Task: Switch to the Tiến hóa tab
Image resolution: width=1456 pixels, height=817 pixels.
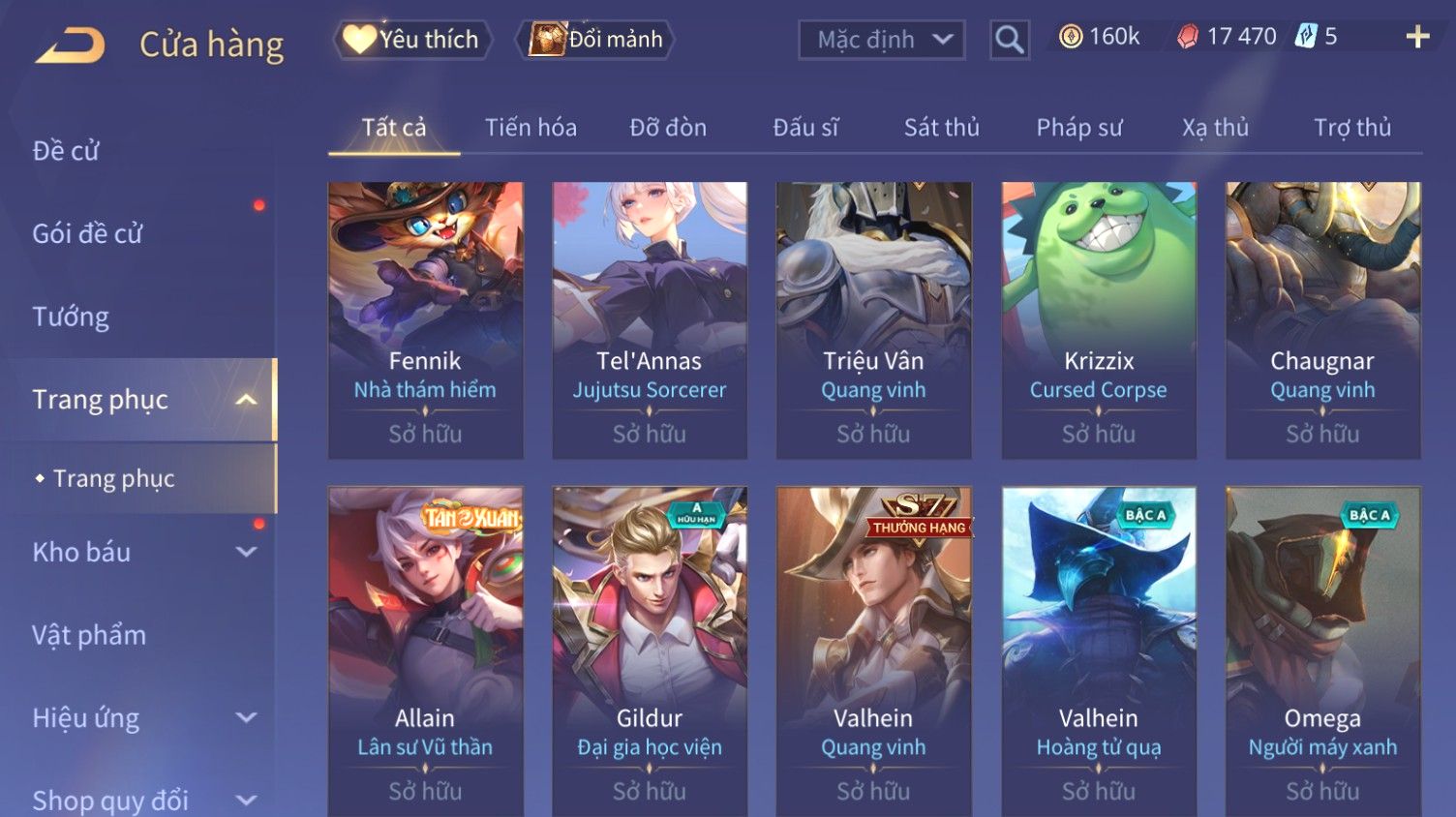Action: (531, 127)
